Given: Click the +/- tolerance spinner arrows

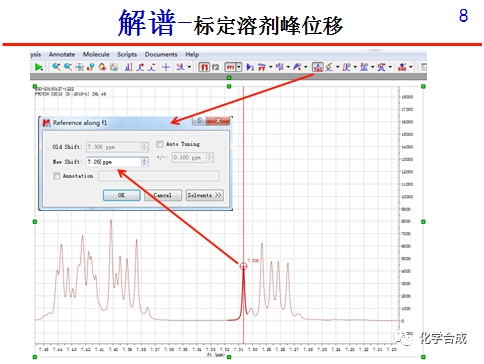Looking at the screenshot, I should click(209, 157).
